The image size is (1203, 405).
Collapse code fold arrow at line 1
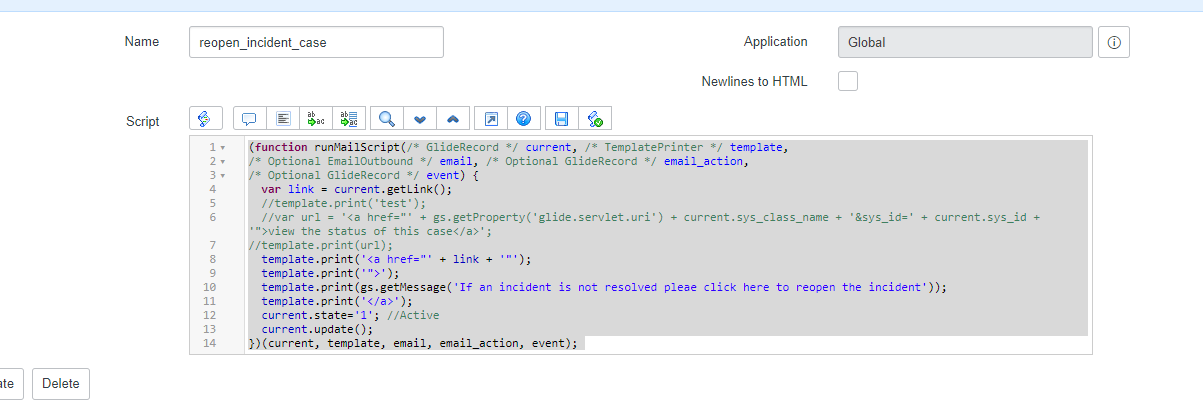[x=222, y=147]
